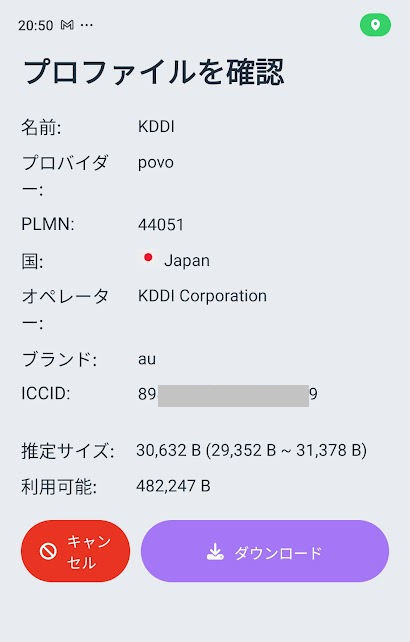Click the red キャンセル button
Image resolution: width=410 pixels, height=642 pixels.
pyautogui.click(x=75, y=551)
